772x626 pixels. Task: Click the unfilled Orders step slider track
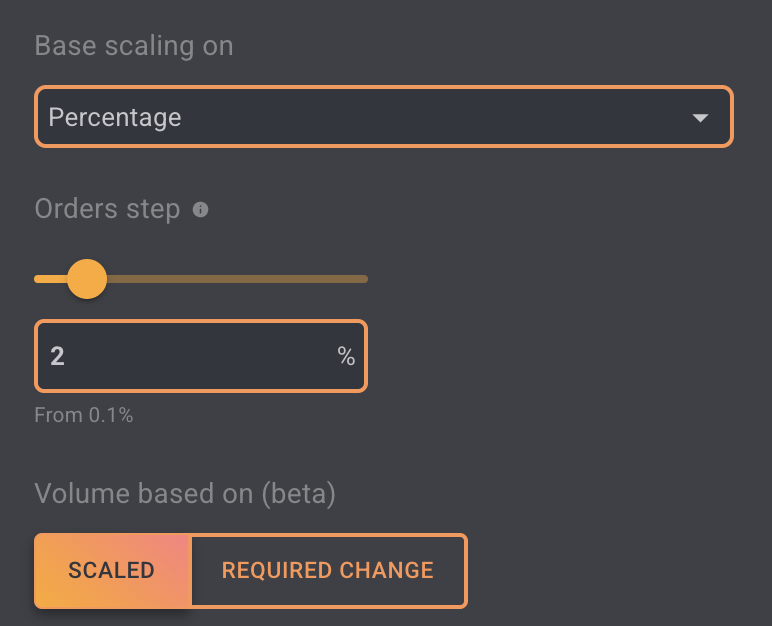tap(237, 279)
